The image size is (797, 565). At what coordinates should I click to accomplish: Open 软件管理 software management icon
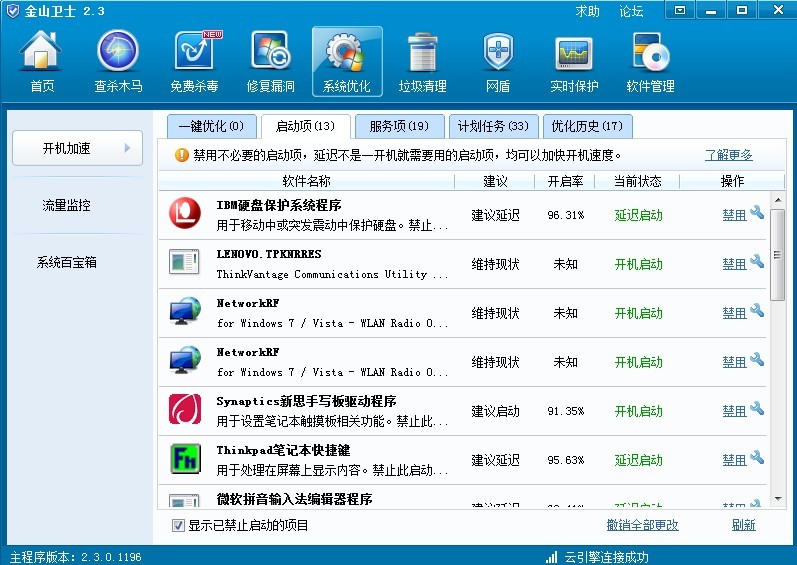[x=651, y=61]
